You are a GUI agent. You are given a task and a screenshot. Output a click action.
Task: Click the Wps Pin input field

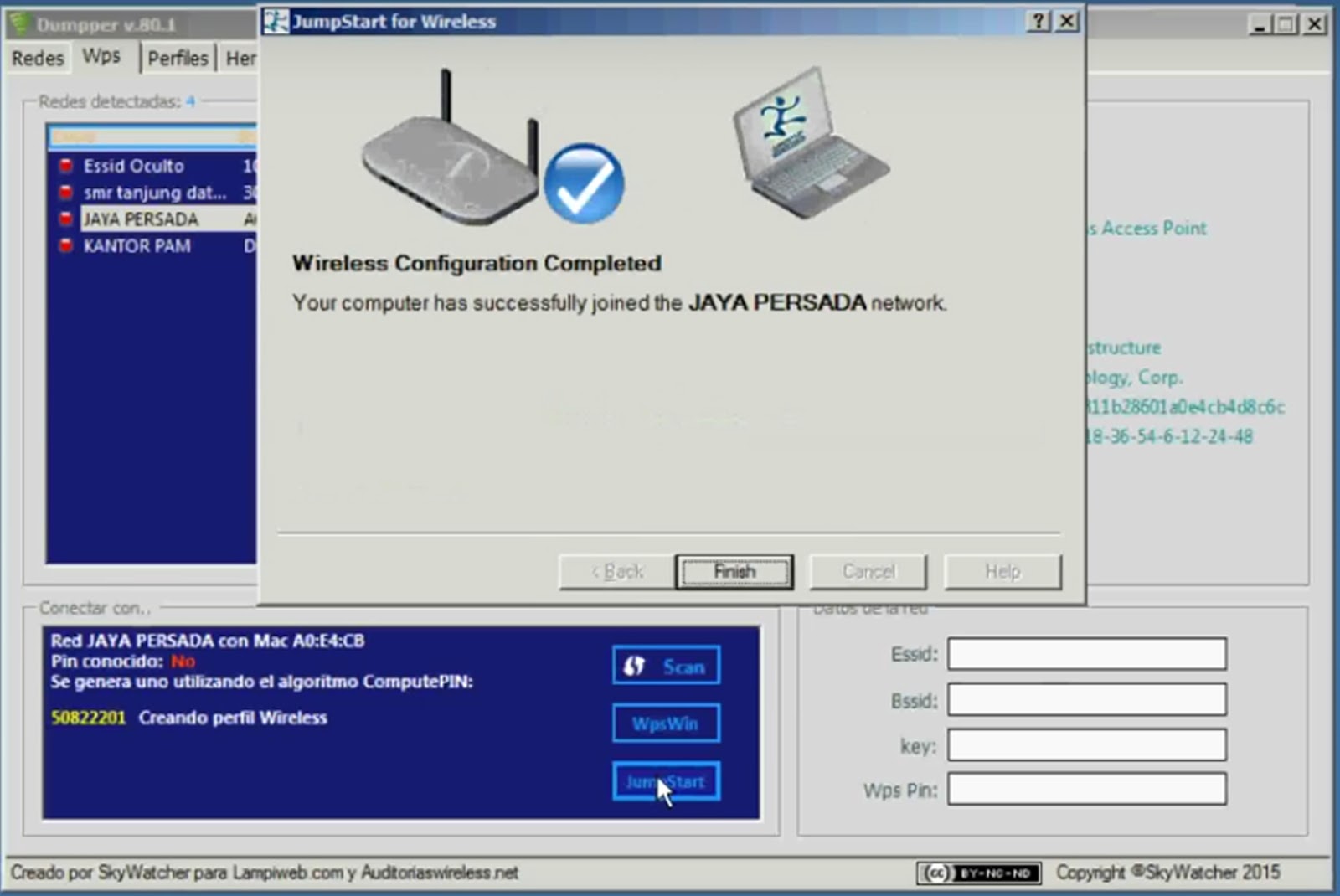[1087, 789]
